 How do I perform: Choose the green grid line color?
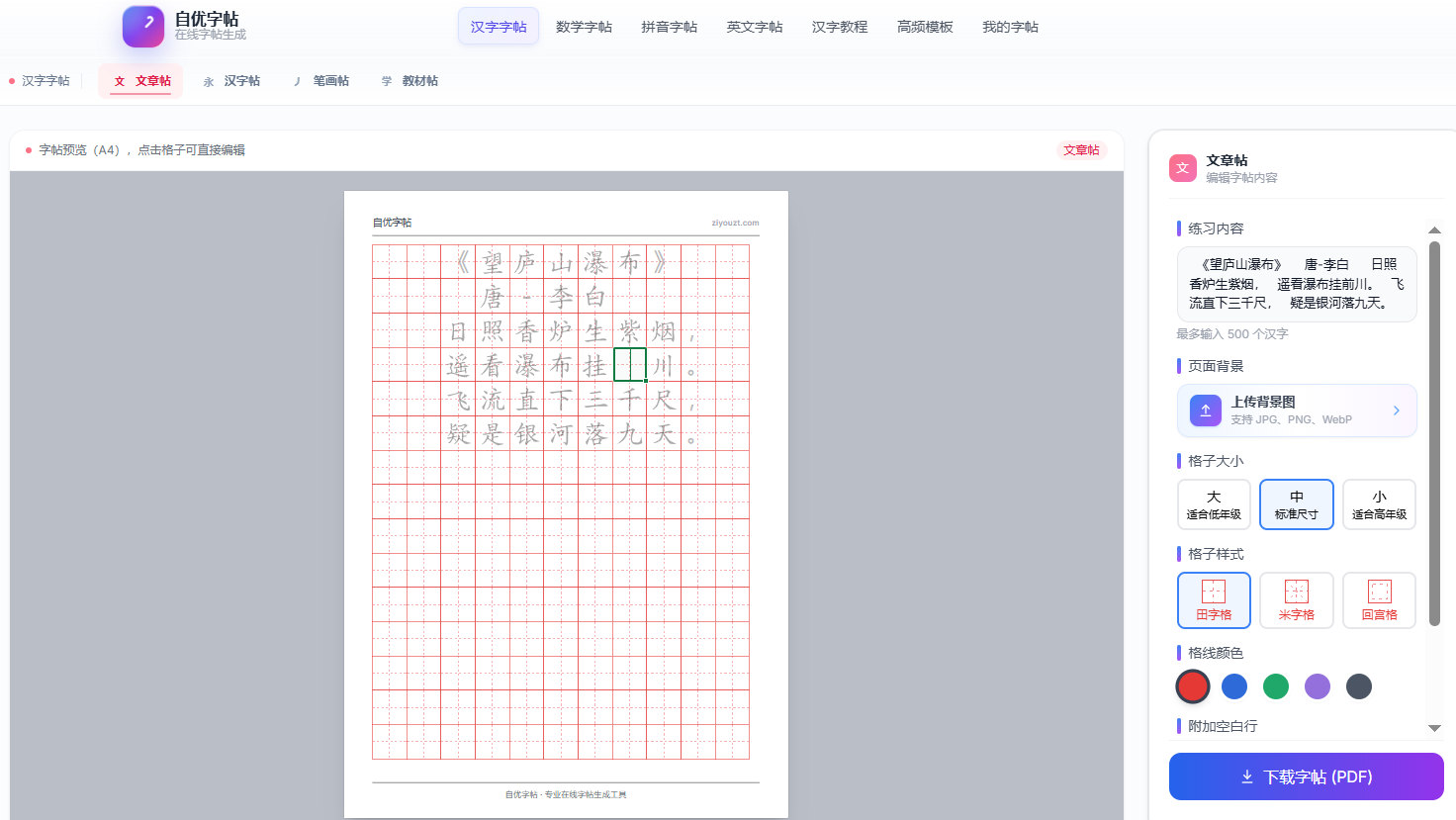click(x=1276, y=686)
